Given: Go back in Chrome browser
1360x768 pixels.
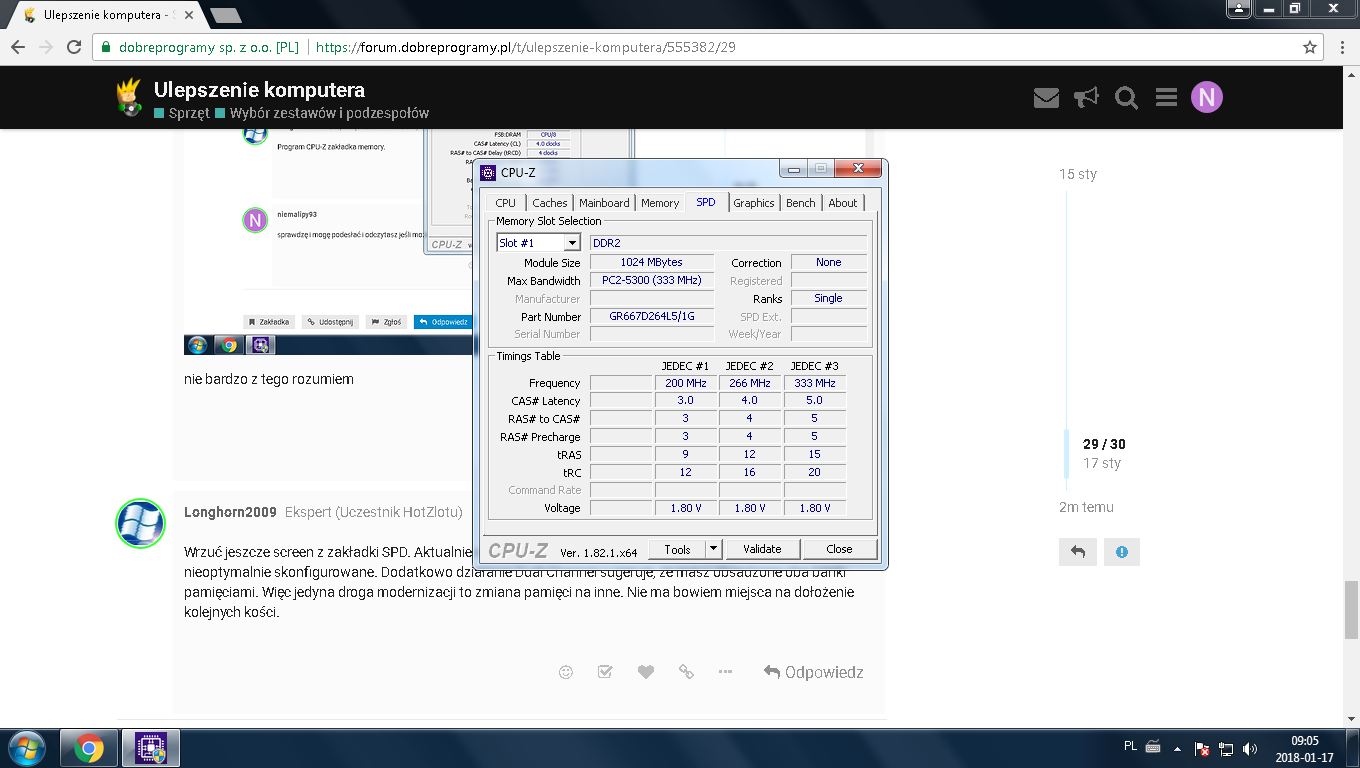Looking at the screenshot, I should [19, 47].
